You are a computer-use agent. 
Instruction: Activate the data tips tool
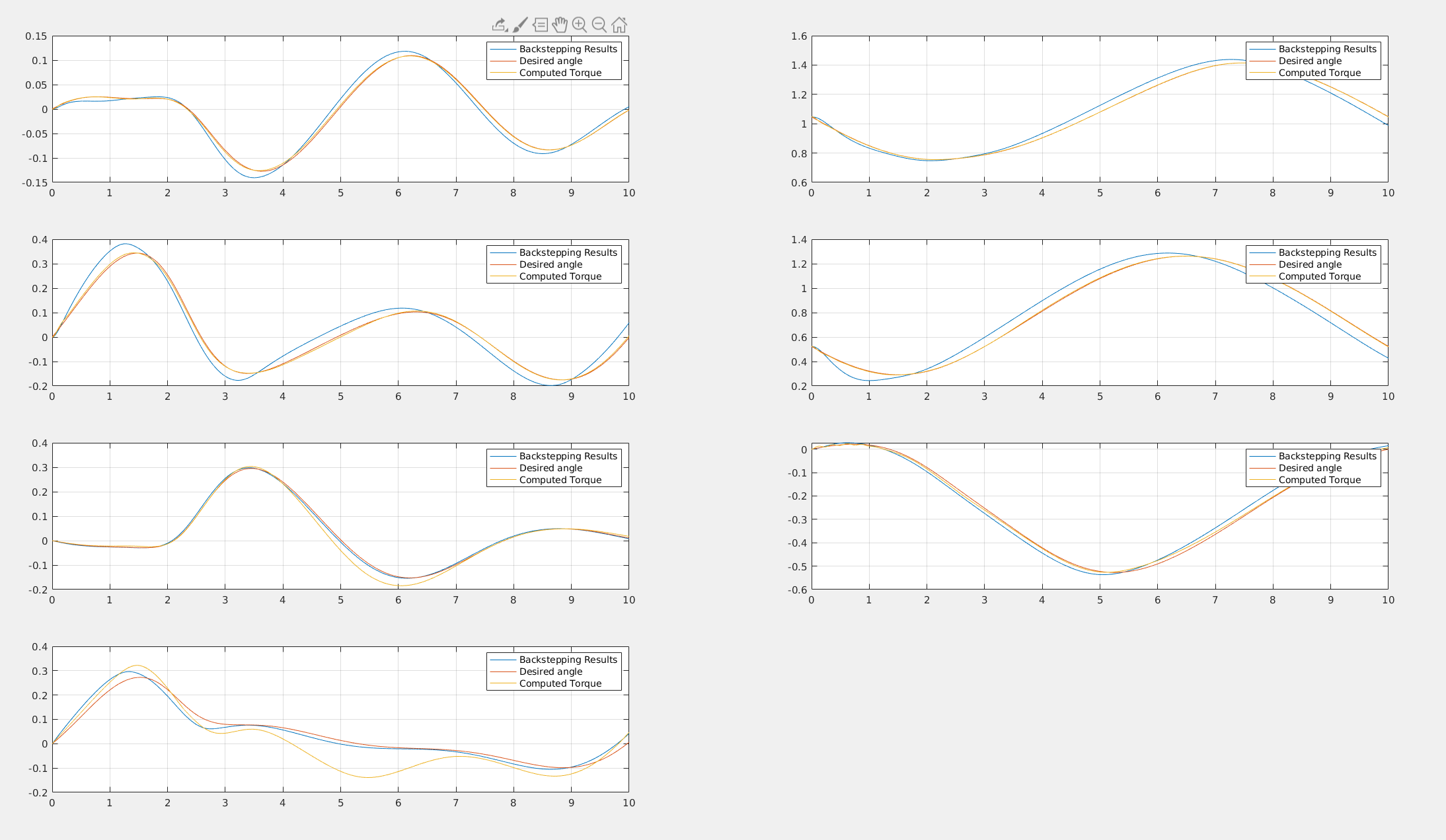point(540,25)
